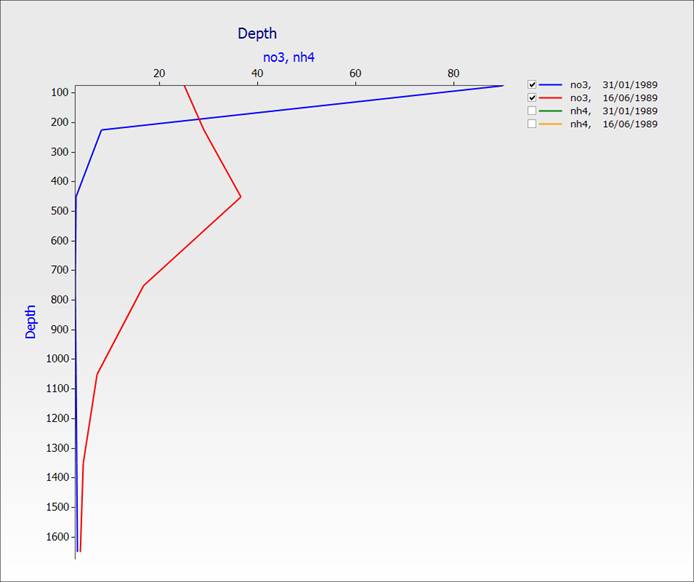The width and height of the screenshot is (694, 582).
Task: Click the blue curve's bend near depth 225
Action: click(102, 130)
